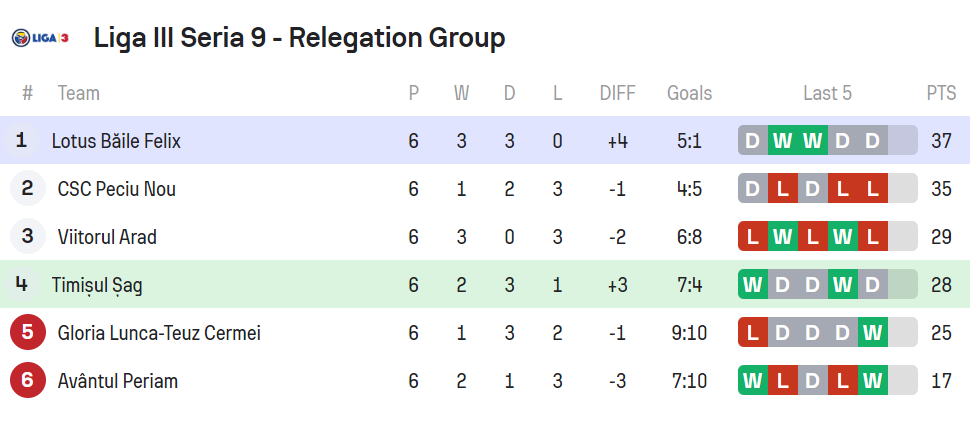The height and width of the screenshot is (433, 970).
Task: Click the Last 5 column header
Action: (x=827, y=93)
